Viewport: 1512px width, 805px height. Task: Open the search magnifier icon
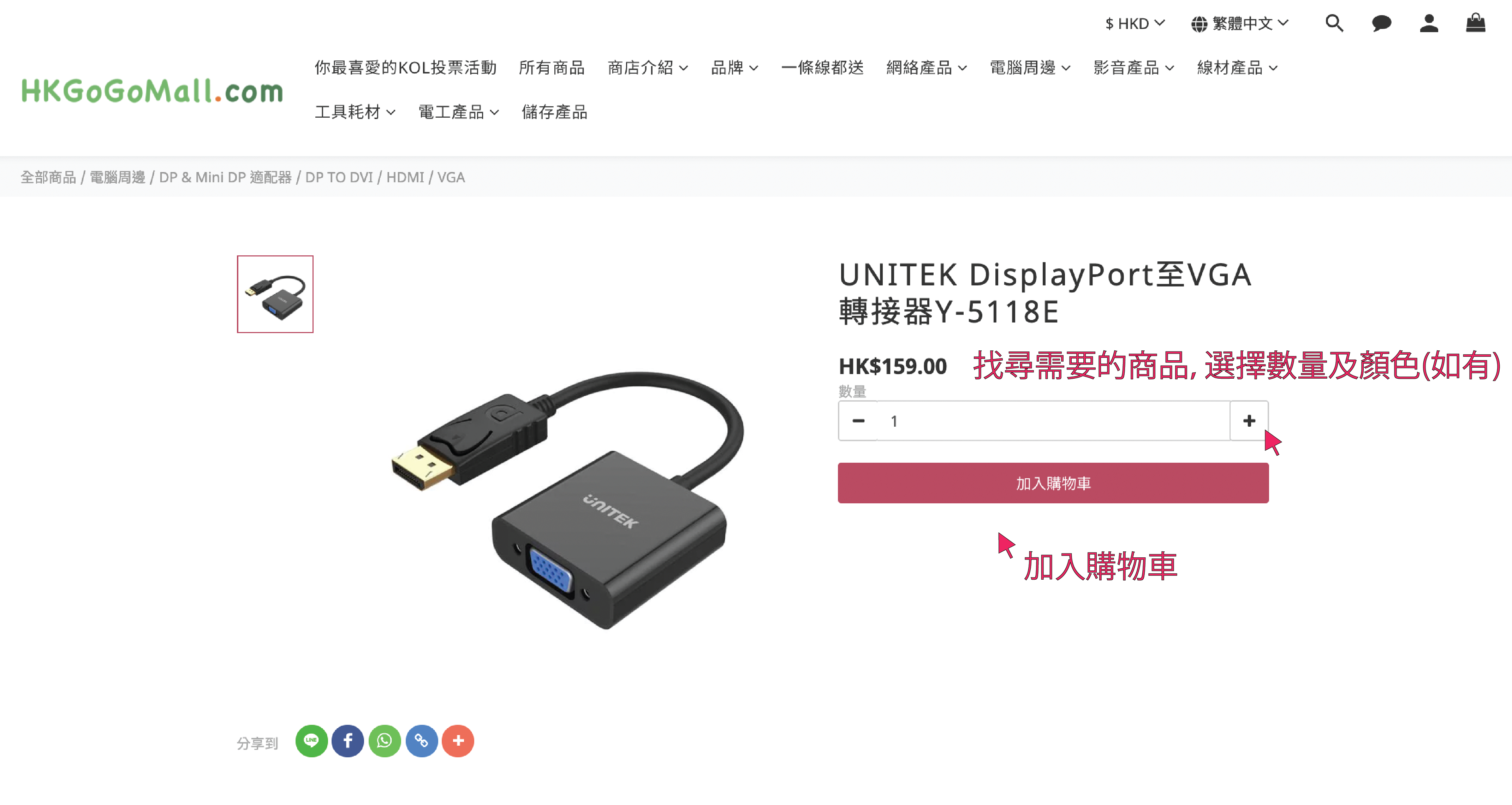click(x=1334, y=23)
